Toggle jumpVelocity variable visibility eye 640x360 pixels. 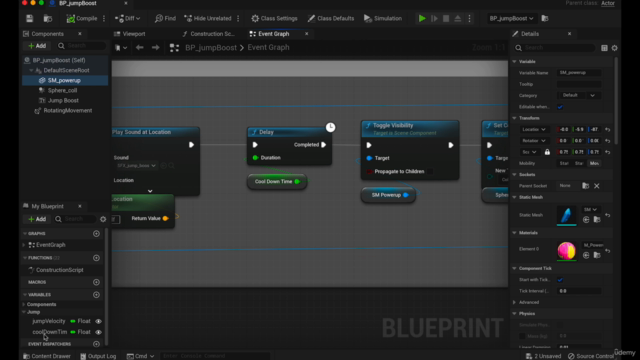coord(98,321)
